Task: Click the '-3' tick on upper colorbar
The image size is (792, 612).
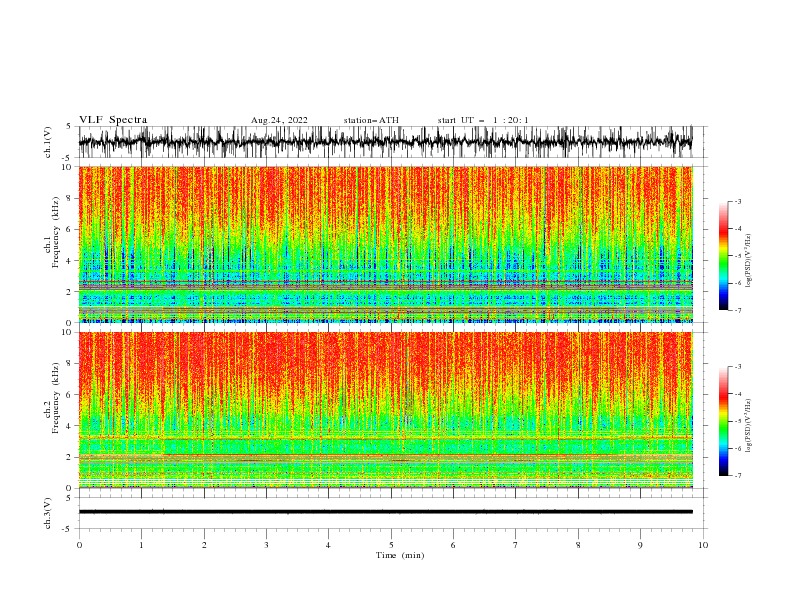Action: (737, 201)
